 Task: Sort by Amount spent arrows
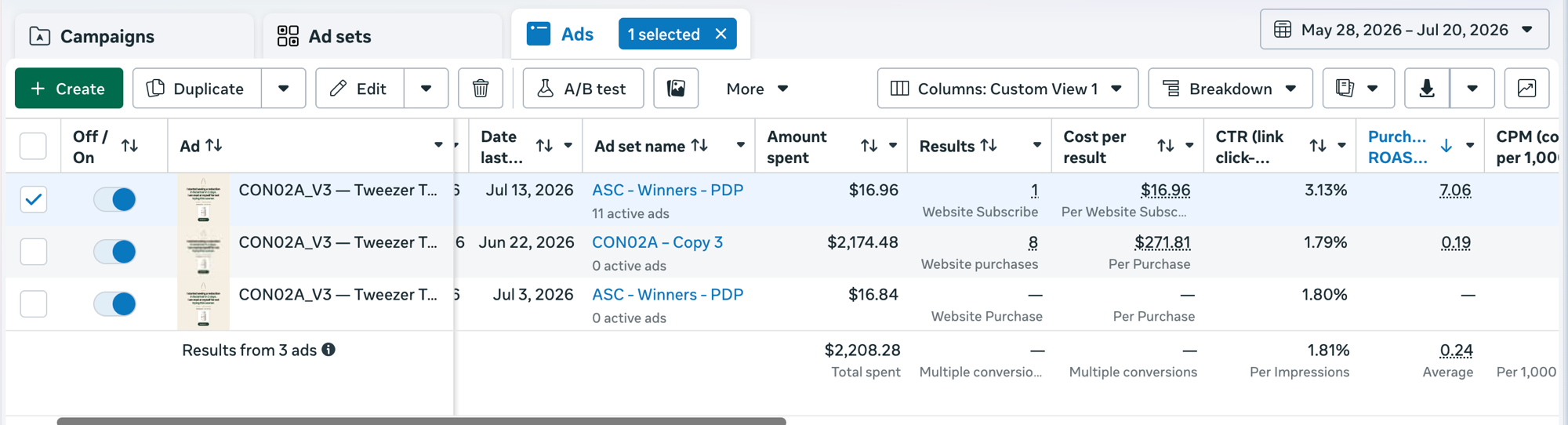click(x=869, y=146)
